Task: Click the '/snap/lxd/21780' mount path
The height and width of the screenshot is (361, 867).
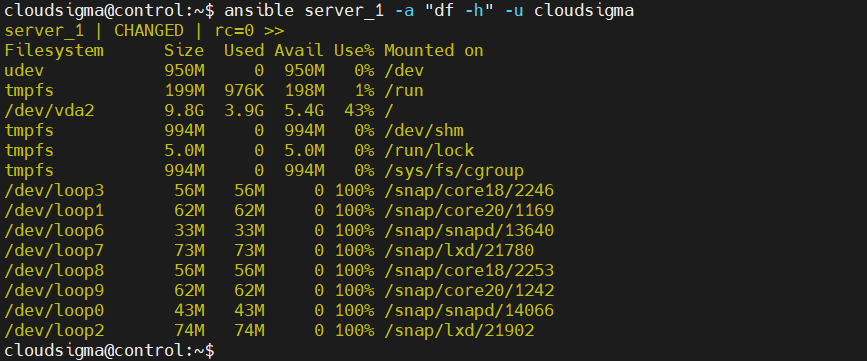Action: (459, 251)
